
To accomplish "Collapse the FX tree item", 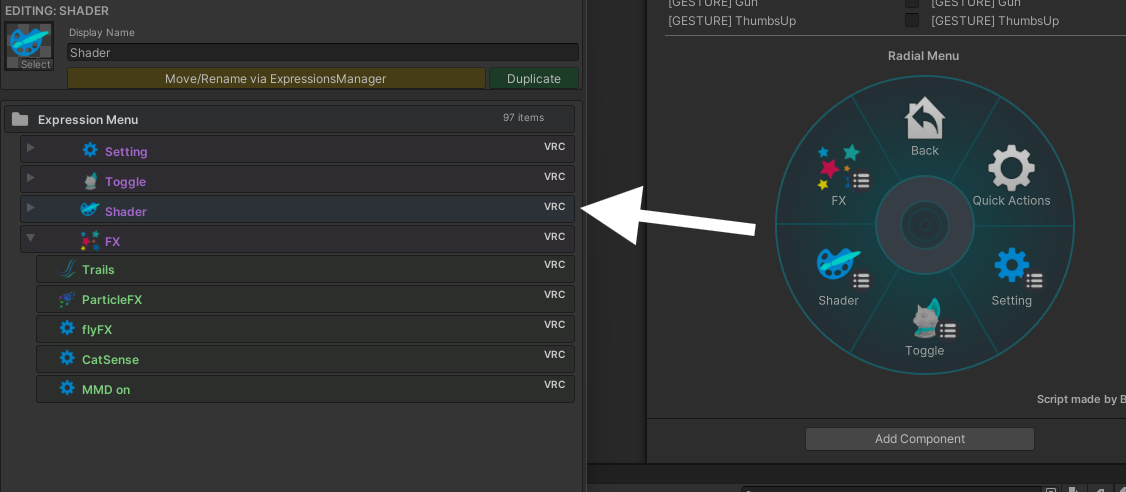I will pyautogui.click(x=30, y=236).
